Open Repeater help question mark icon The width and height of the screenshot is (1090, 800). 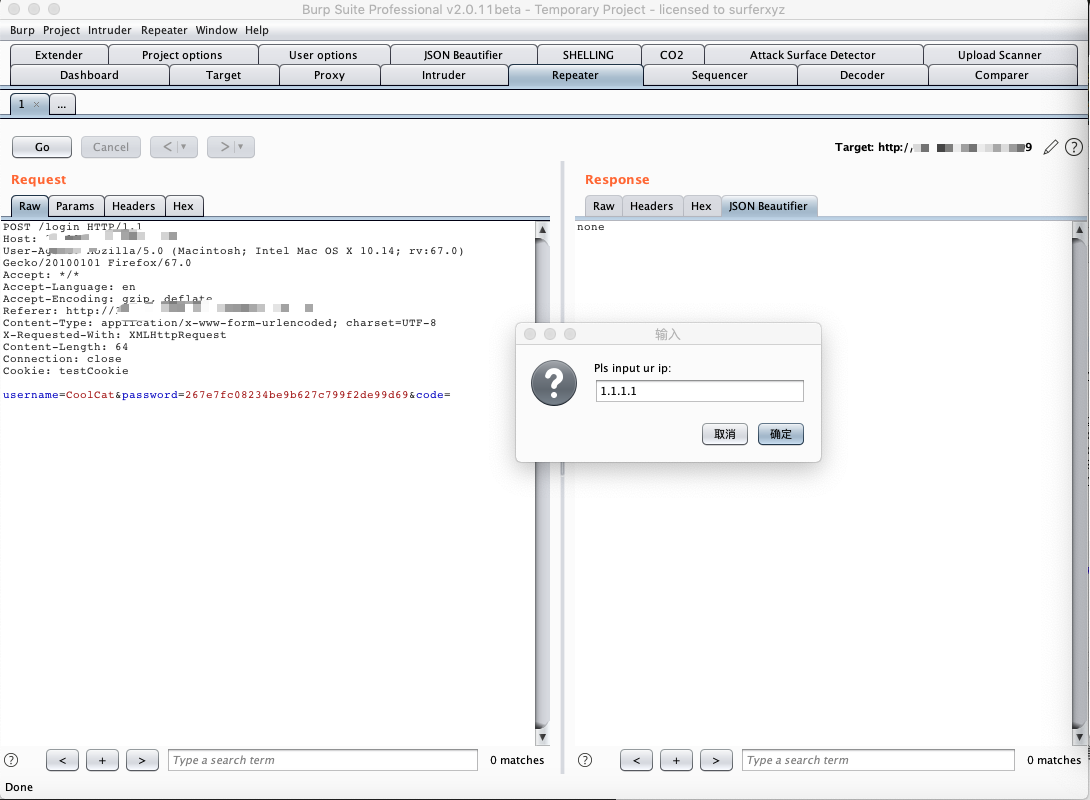(x=1073, y=147)
